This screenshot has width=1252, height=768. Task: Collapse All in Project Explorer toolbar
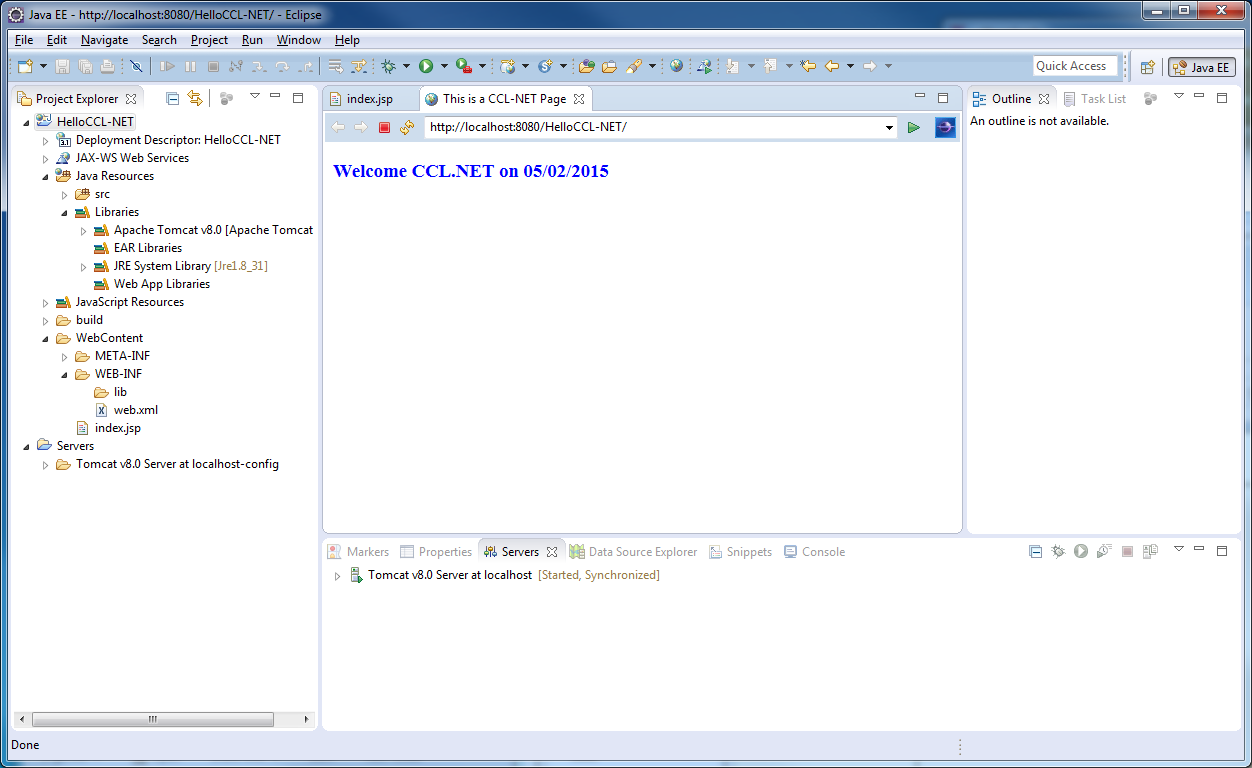point(172,98)
